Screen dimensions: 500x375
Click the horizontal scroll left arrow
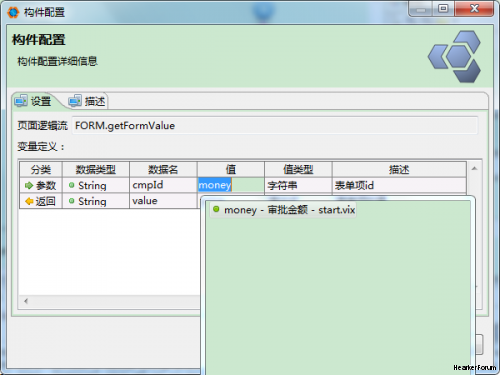coord(26,301)
